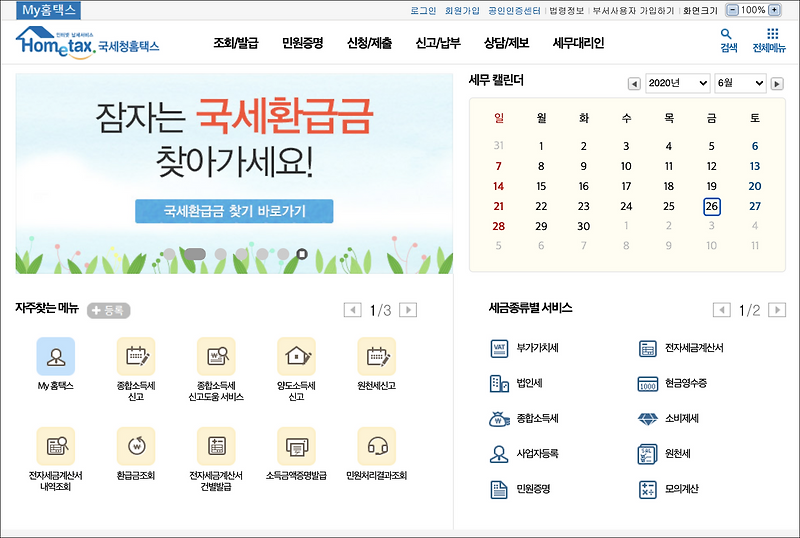Pause the banner slideshow

[x=302, y=254]
